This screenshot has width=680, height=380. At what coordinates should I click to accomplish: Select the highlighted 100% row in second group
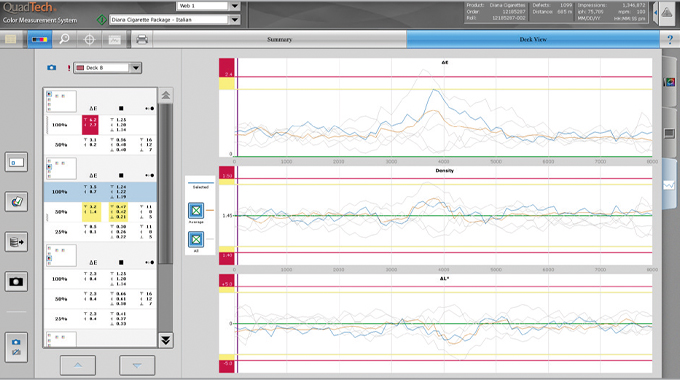click(100, 192)
